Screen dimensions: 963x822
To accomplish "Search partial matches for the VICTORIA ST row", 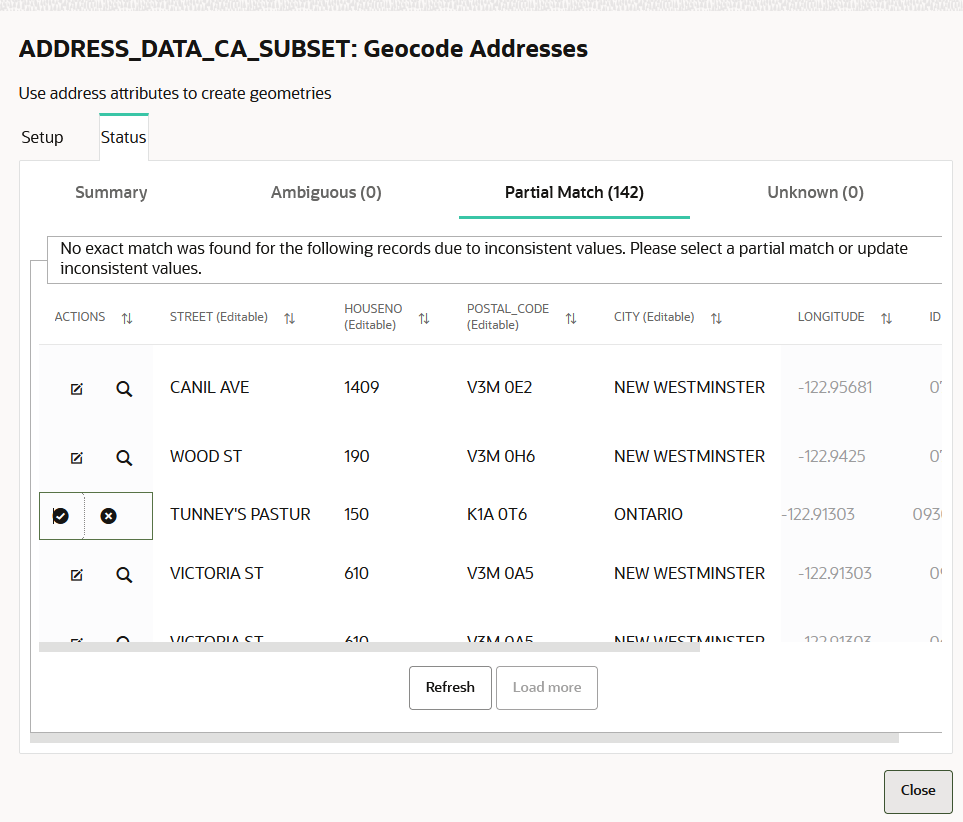I will tap(124, 574).
